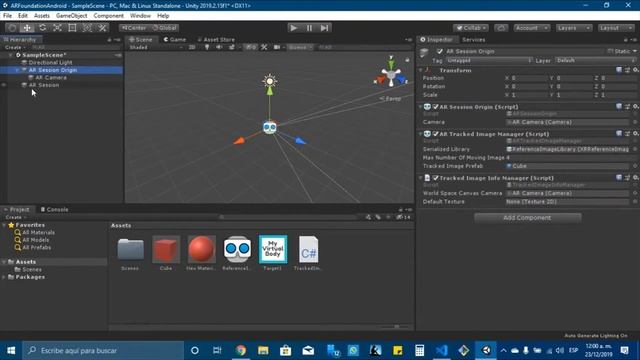This screenshot has width=640, height=360.
Task: Open the Tag dropdown (Untagged)
Action: (x=489, y=60)
